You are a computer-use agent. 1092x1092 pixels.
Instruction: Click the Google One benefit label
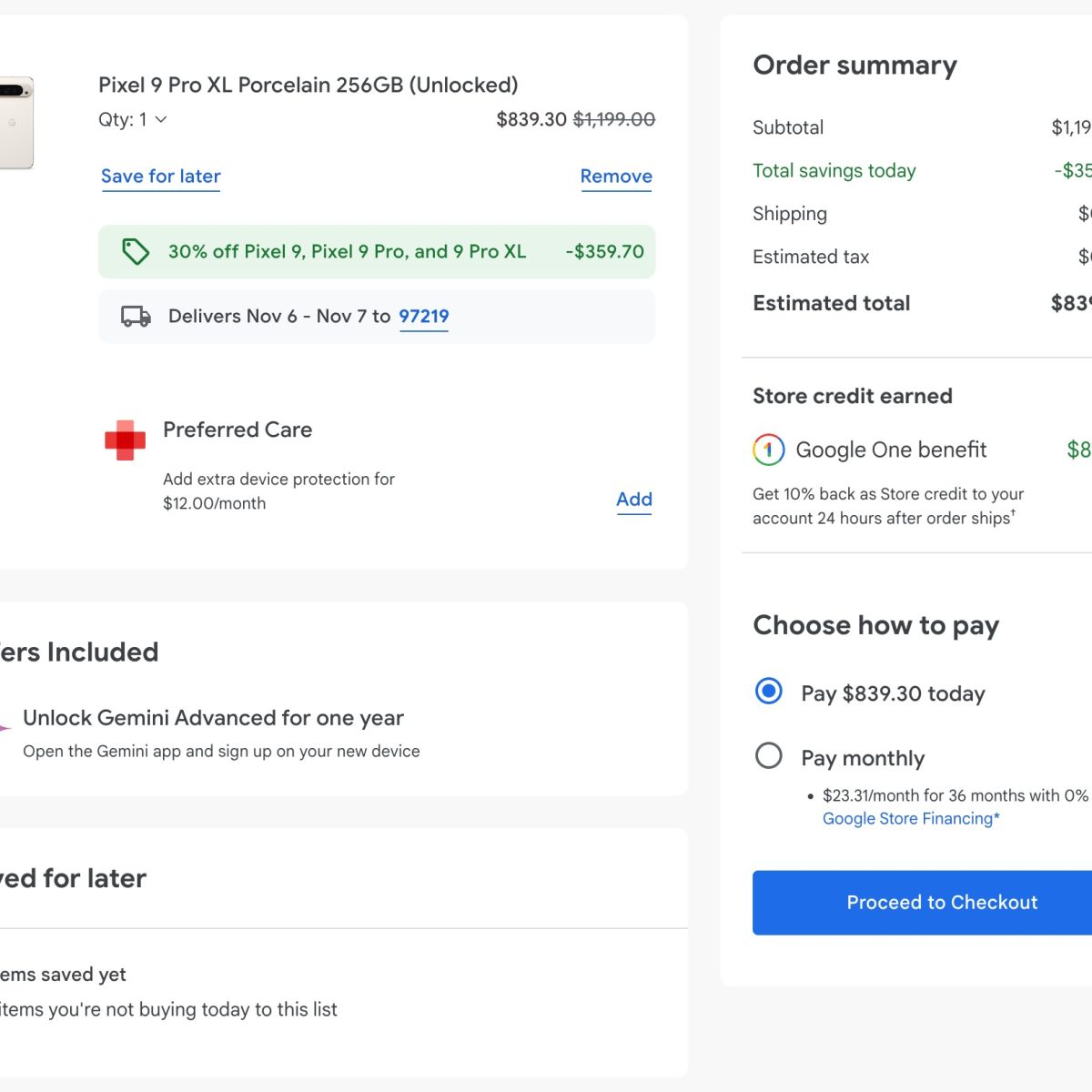tap(891, 450)
